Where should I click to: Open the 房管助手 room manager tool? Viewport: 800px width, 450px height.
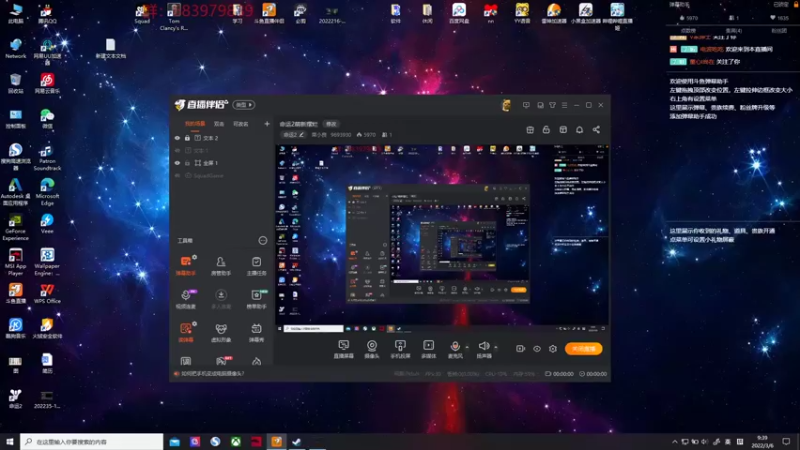click(221, 266)
